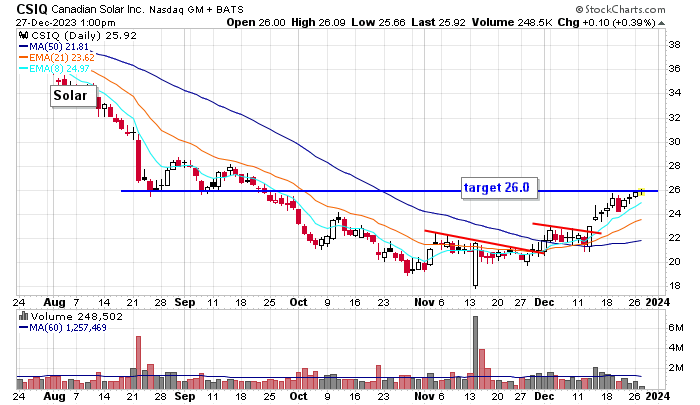Click the volume bars icon beside Volume 248,502
The width and height of the screenshot is (700, 405).
pyautogui.click(x=23, y=316)
